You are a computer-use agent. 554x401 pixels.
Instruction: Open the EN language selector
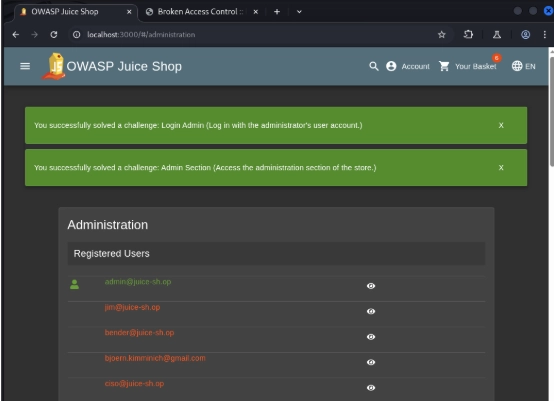(x=524, y=66)
